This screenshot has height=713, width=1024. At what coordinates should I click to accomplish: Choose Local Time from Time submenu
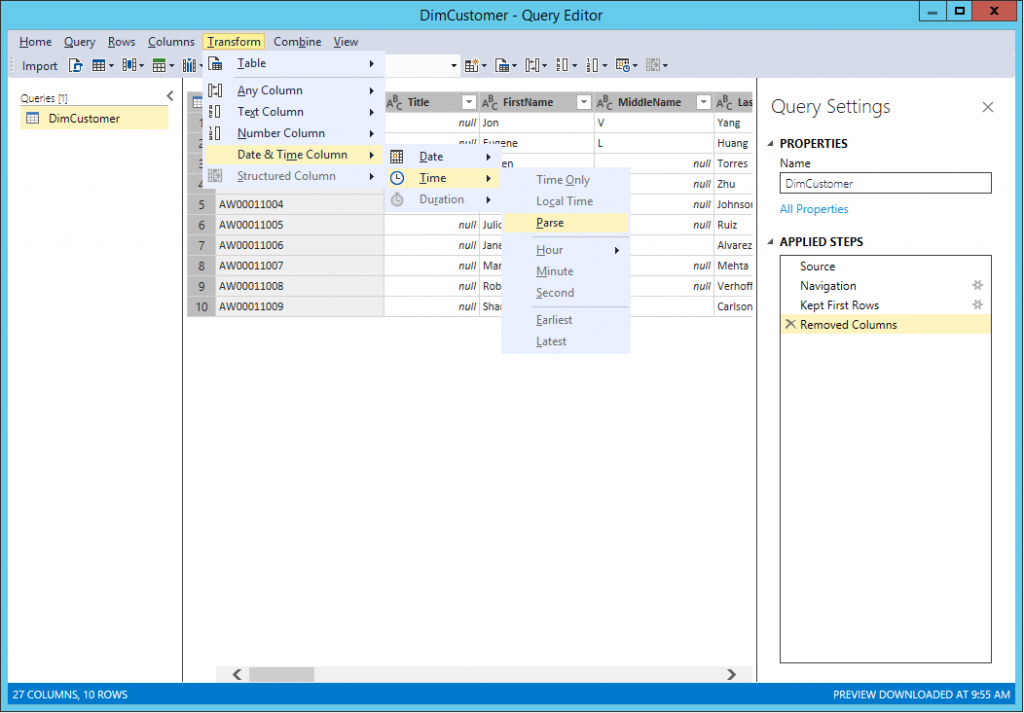pos(566,202)
